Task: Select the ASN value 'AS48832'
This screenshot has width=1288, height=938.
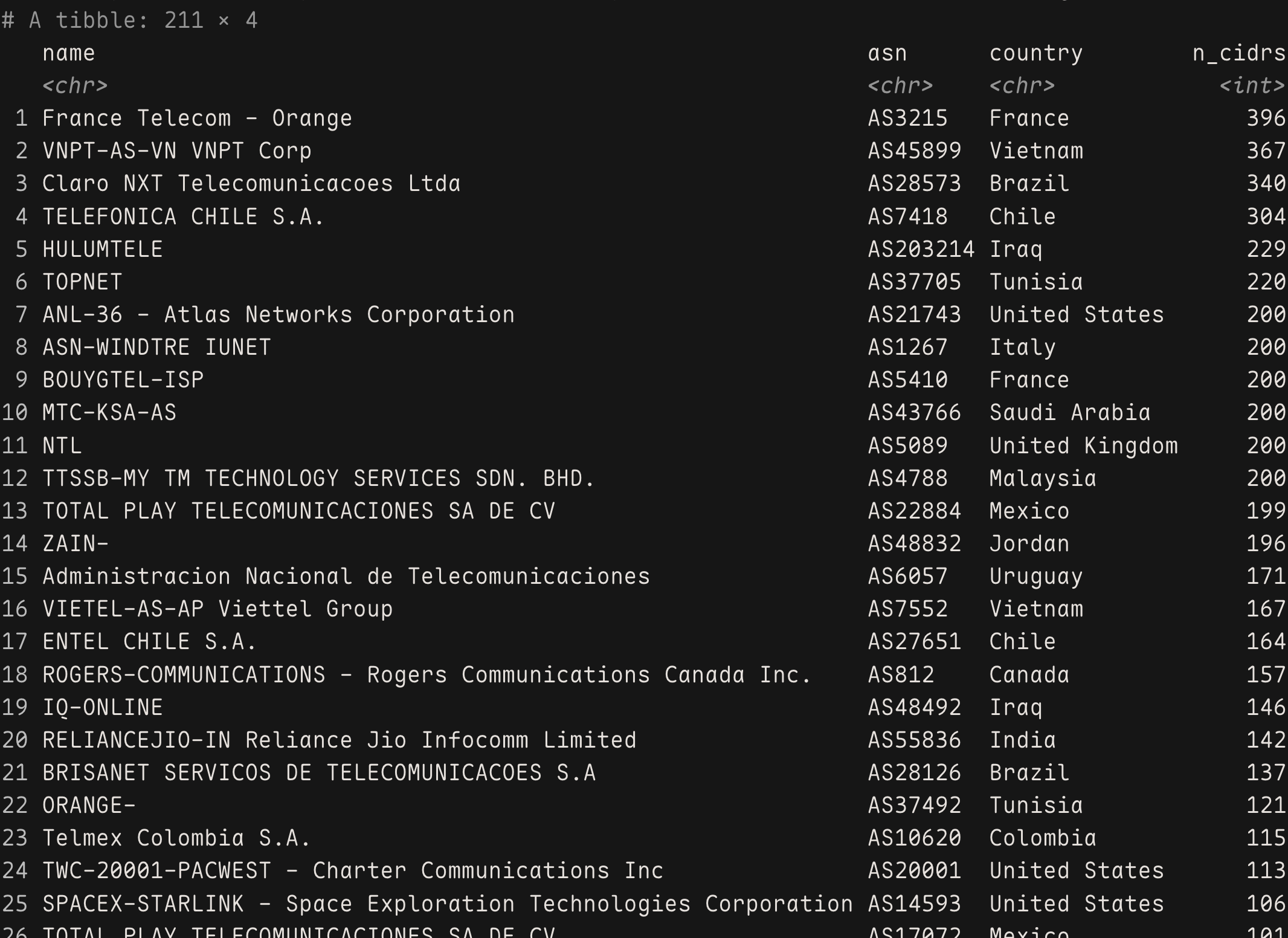Action: [x=915, y=543]
